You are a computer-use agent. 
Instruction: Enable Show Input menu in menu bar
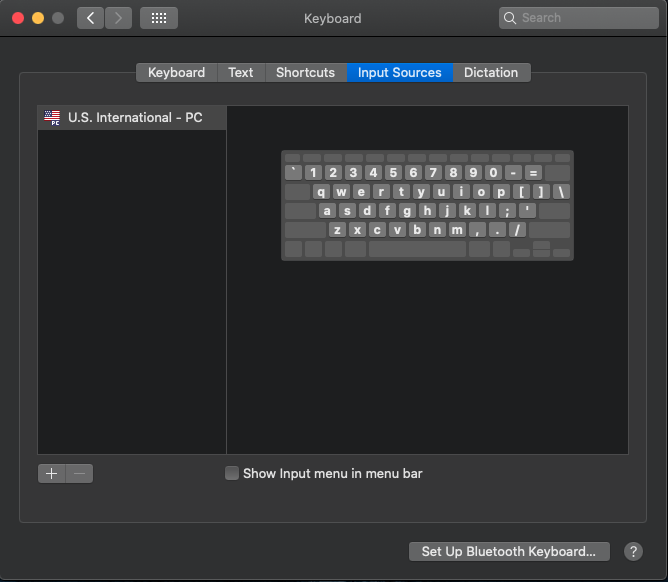pos(232,473)
